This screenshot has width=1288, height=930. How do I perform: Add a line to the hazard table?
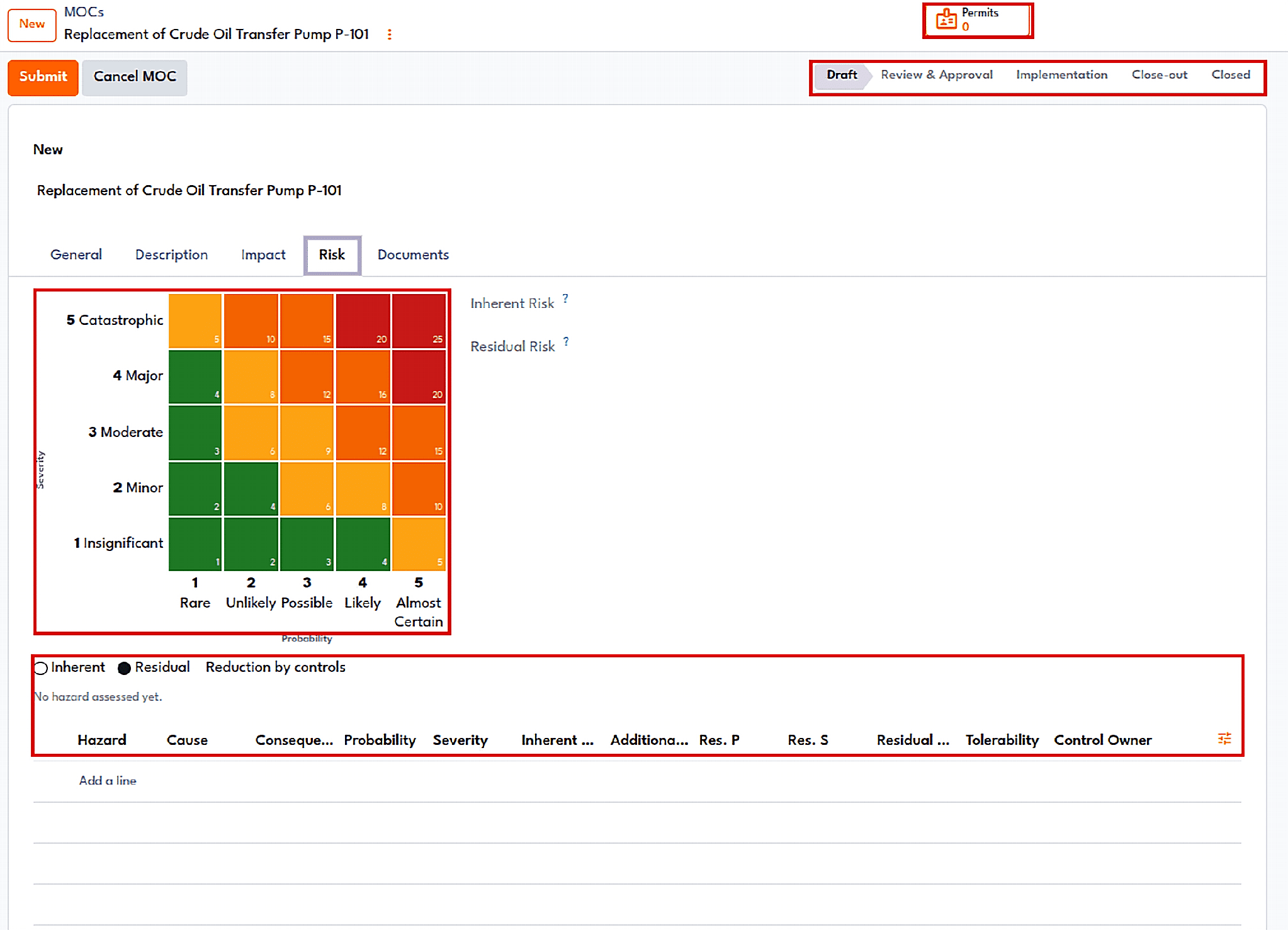tap(108, 780)
